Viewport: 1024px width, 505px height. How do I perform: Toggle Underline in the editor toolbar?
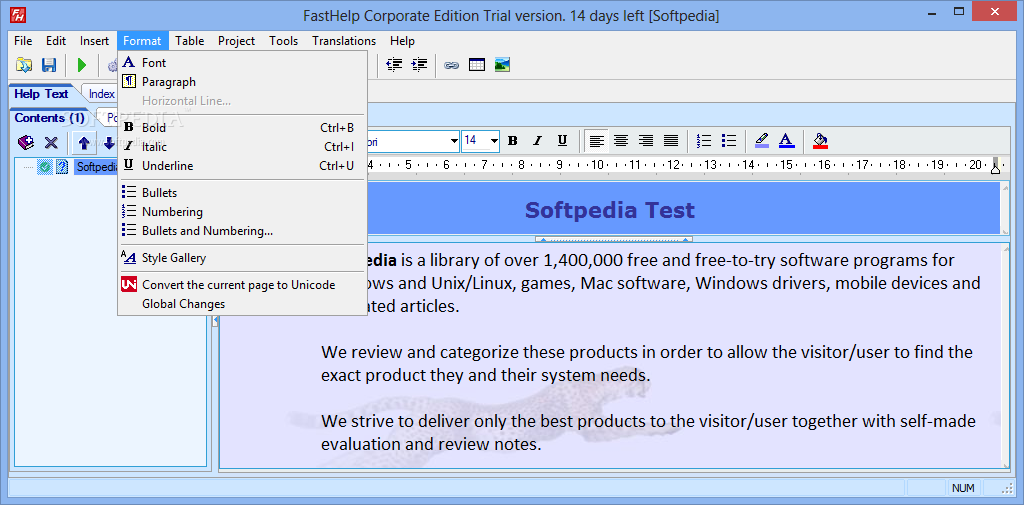point(562,140)
